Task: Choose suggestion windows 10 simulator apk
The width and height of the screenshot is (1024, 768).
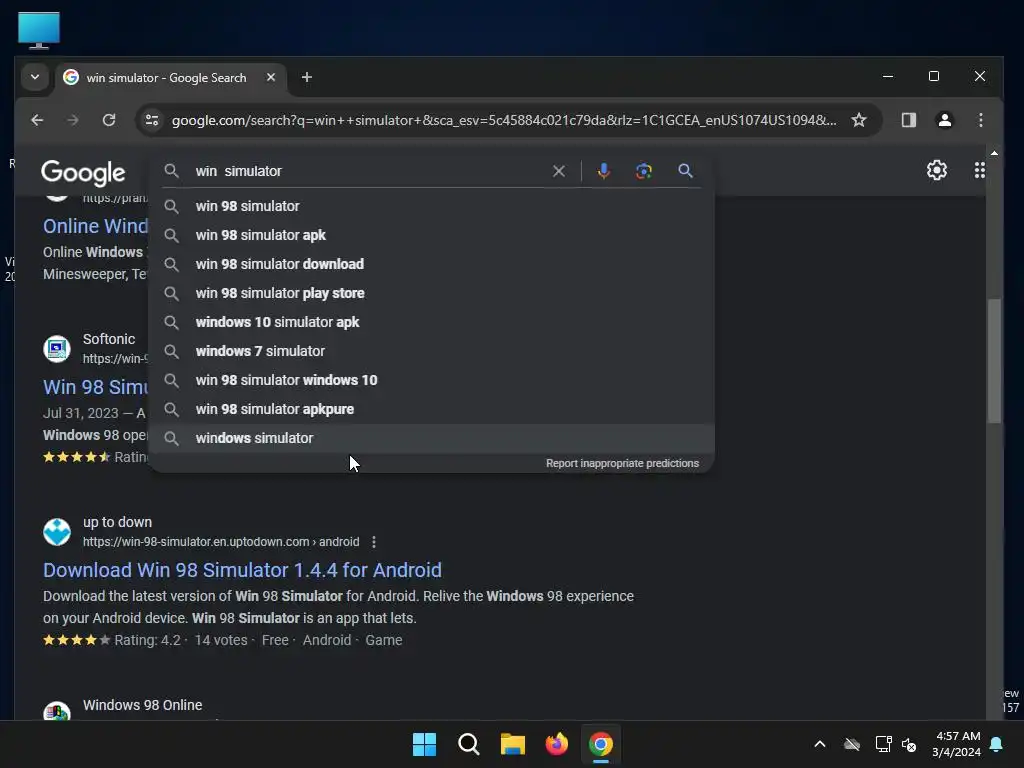Action: click(432, 322)
